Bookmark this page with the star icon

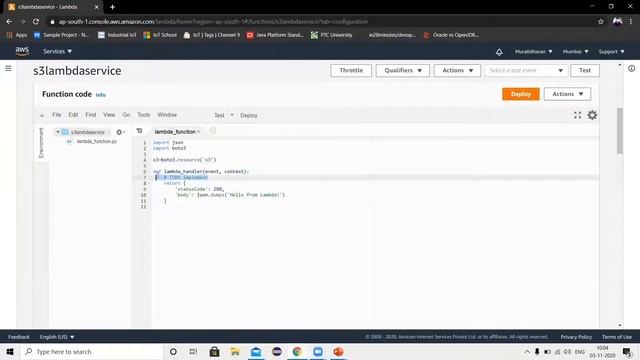tap(600, 22)
